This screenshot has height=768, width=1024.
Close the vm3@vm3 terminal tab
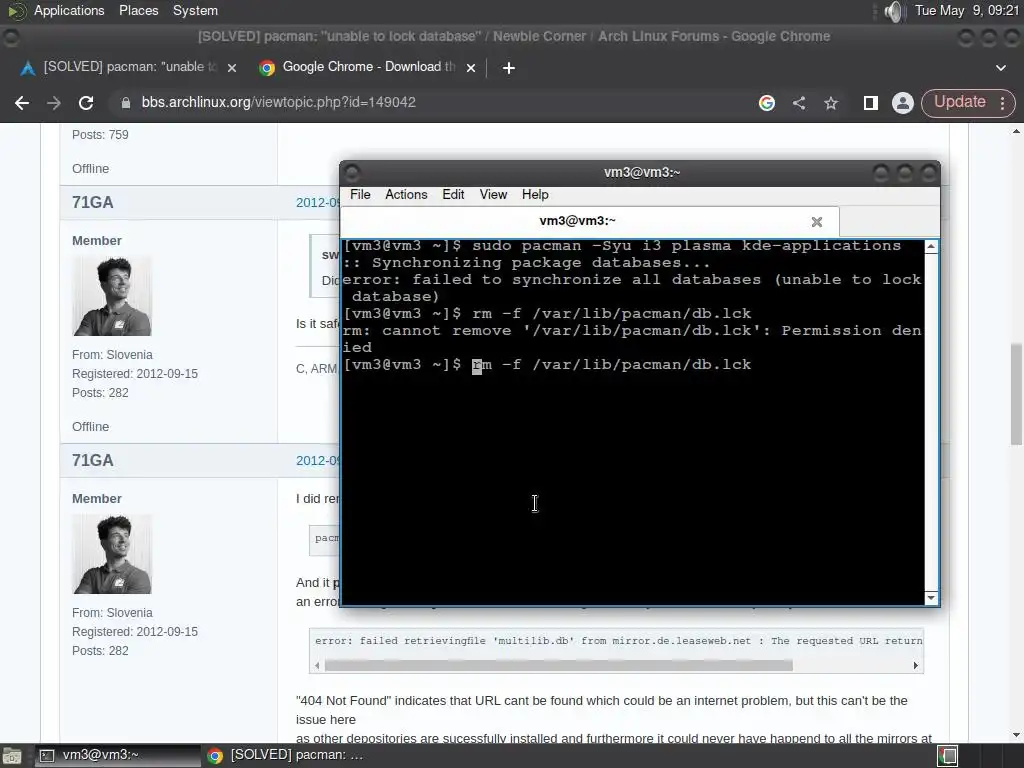pos(816,222)
